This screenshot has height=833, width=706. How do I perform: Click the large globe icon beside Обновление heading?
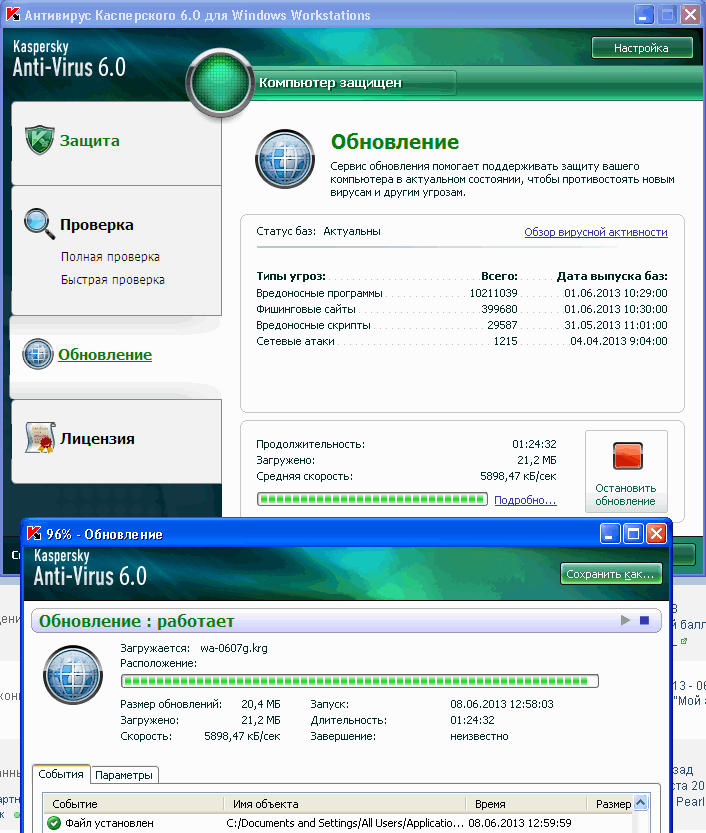(285, 159)
